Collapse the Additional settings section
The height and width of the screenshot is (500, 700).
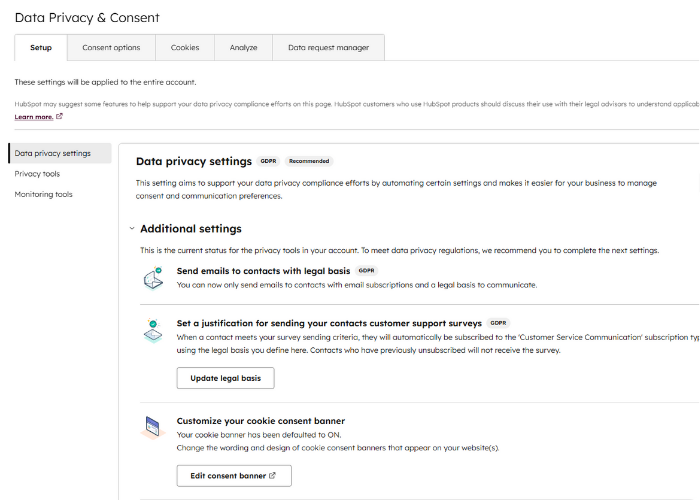pyautogui.click(x=132, y=229)
